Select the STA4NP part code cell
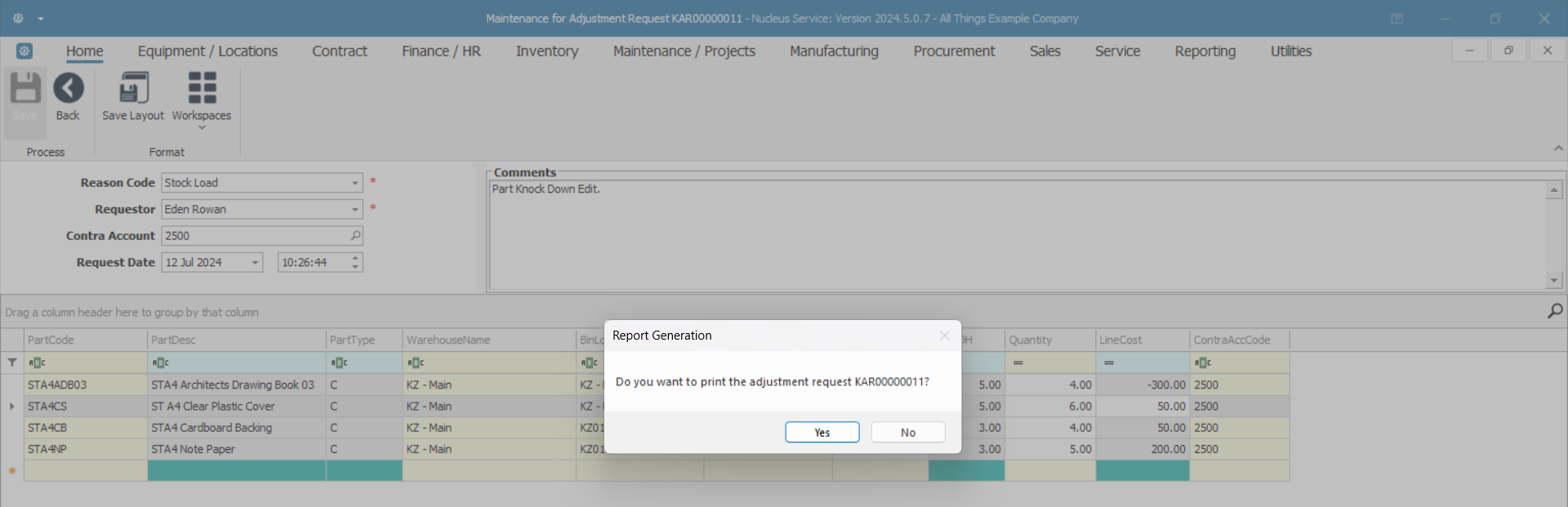 point(86,449)
